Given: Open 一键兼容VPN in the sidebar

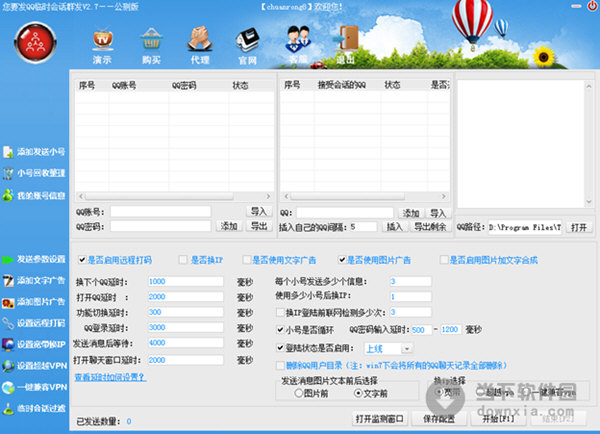Looking at the screenshot, I should point(34,387).
